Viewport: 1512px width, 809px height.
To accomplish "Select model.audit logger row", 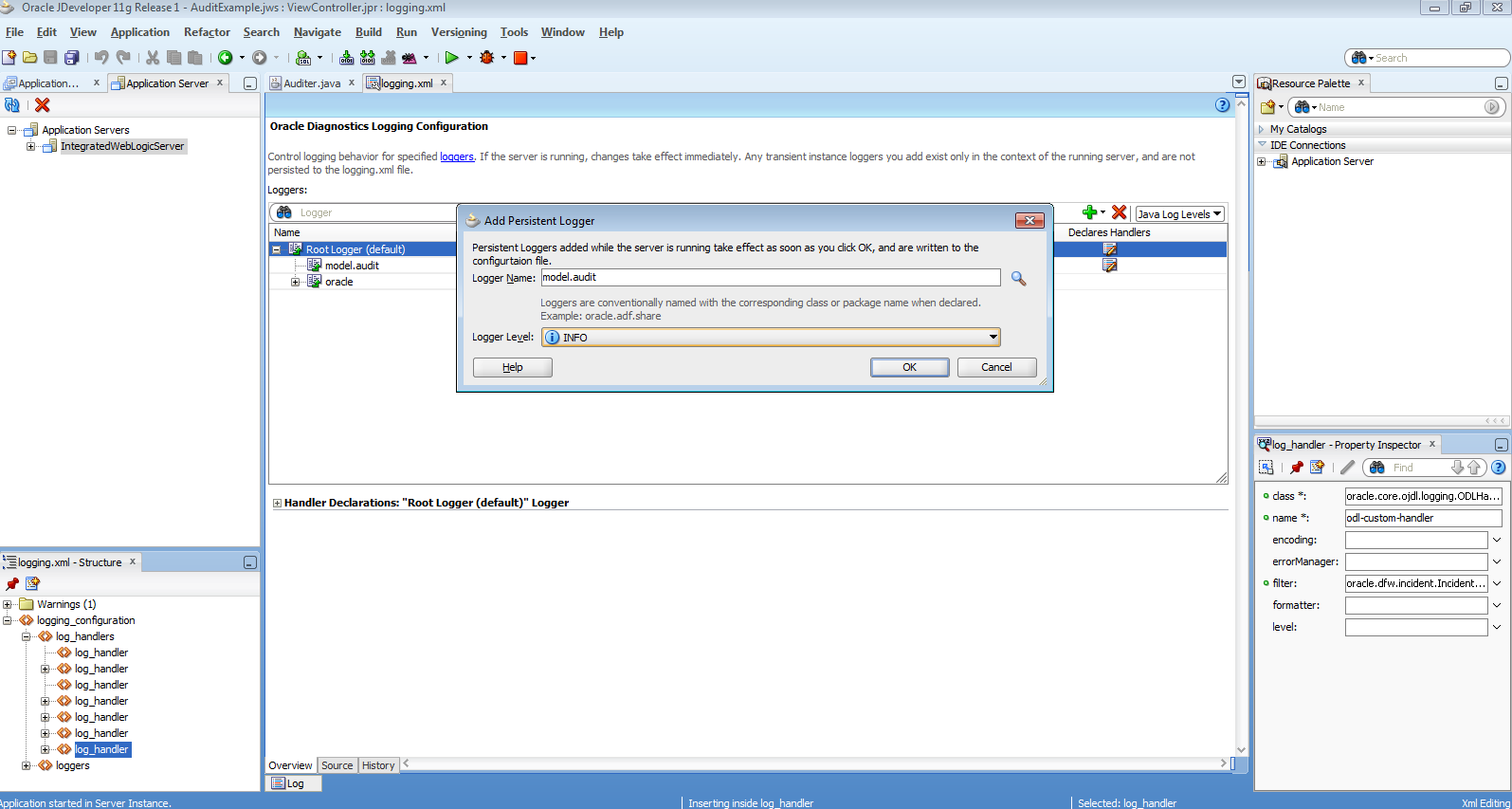I will 352,266.
